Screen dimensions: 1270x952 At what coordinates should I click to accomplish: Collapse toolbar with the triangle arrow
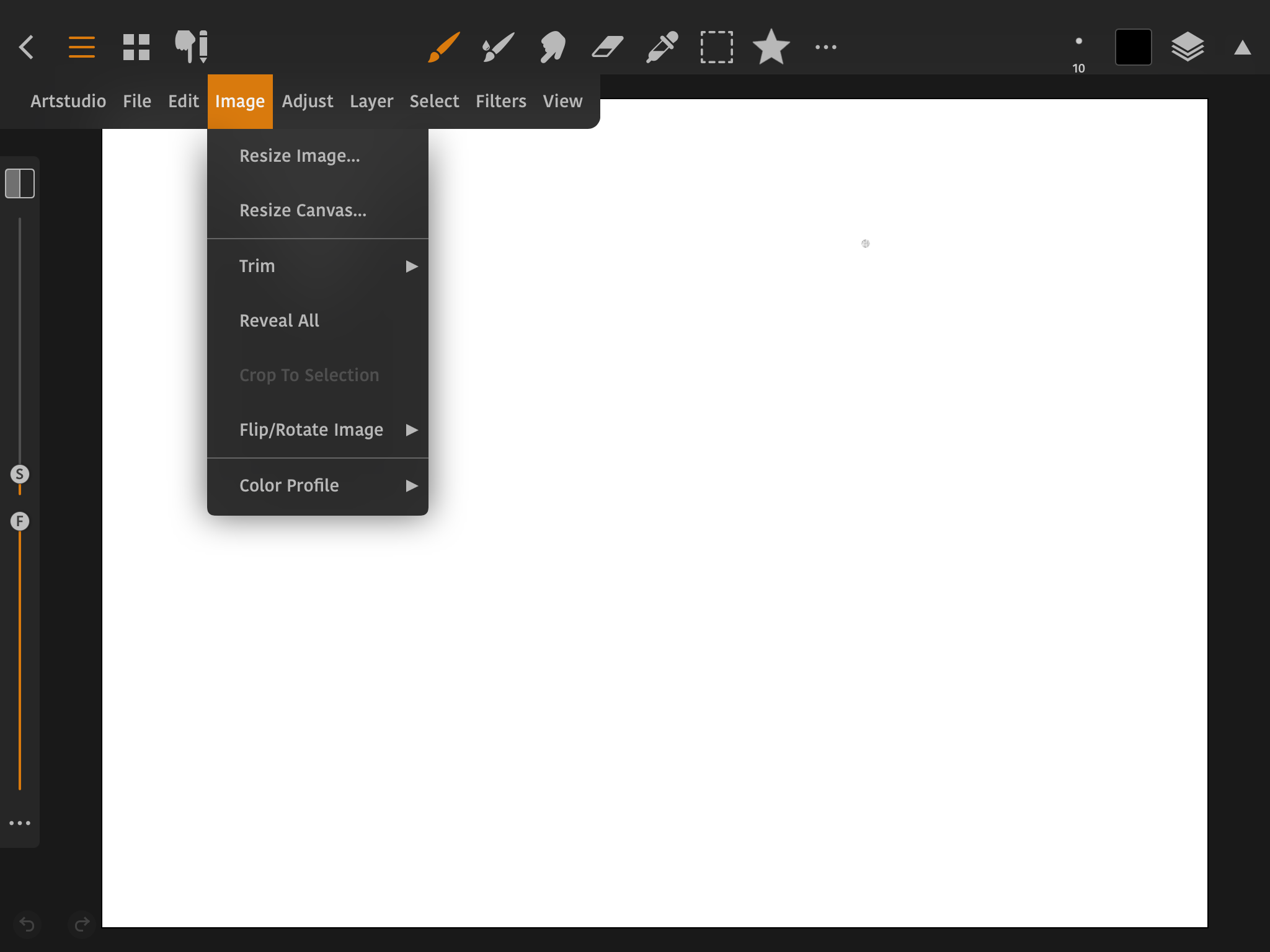pos(1242,48)
